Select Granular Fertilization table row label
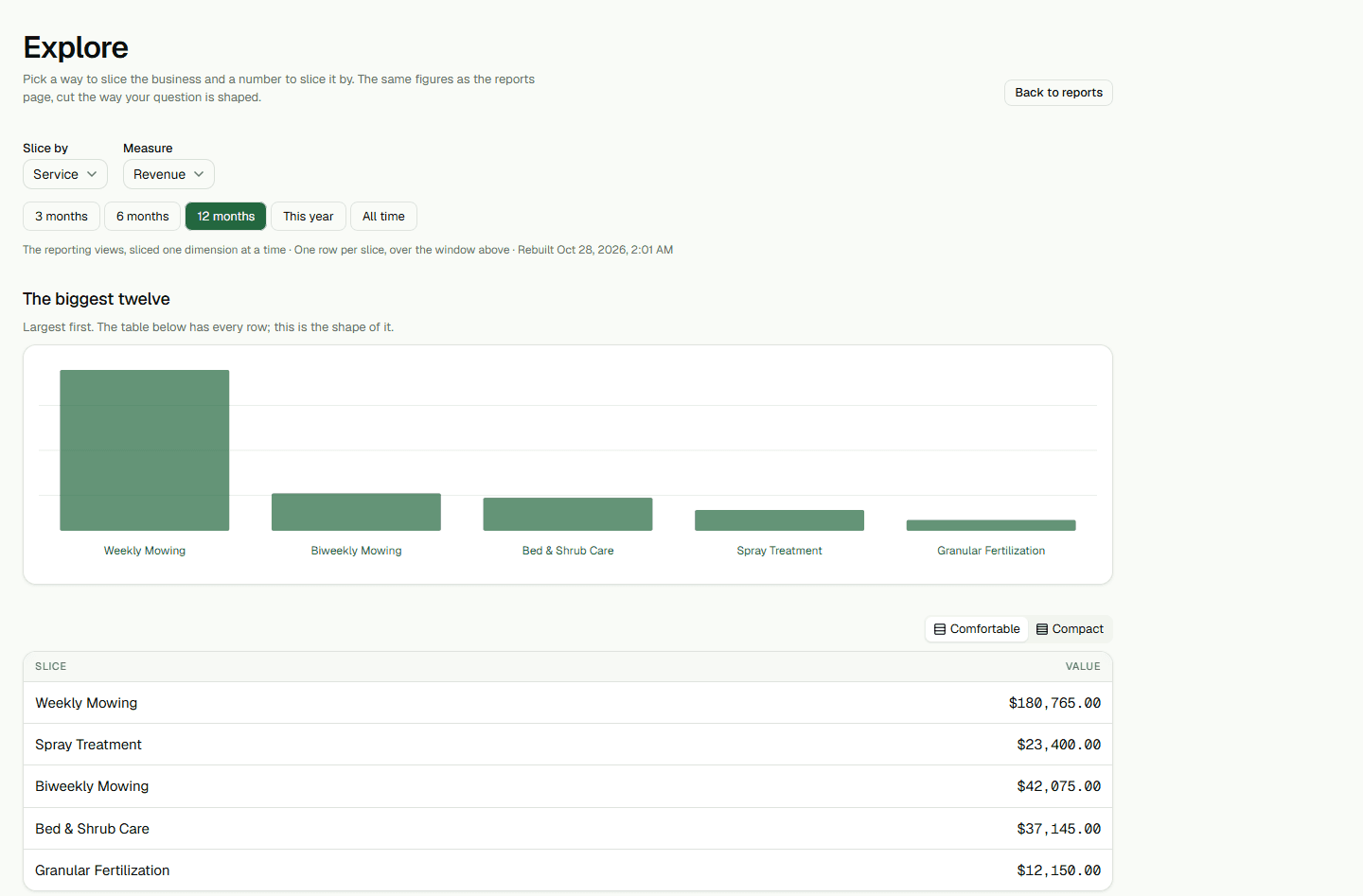1363x896 pixels. click(102, 870)
